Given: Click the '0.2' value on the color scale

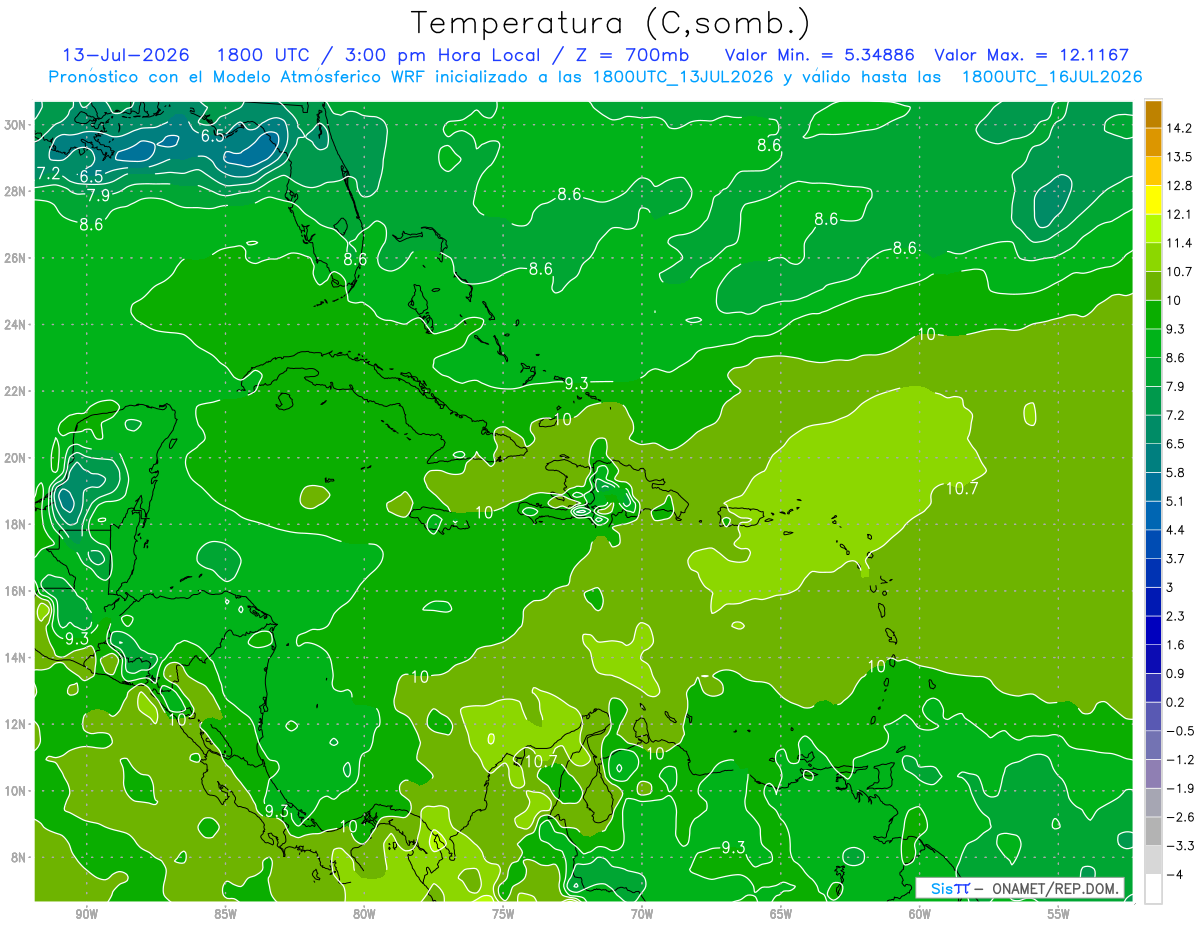Looking at the screenshot, I should 1176,702.
